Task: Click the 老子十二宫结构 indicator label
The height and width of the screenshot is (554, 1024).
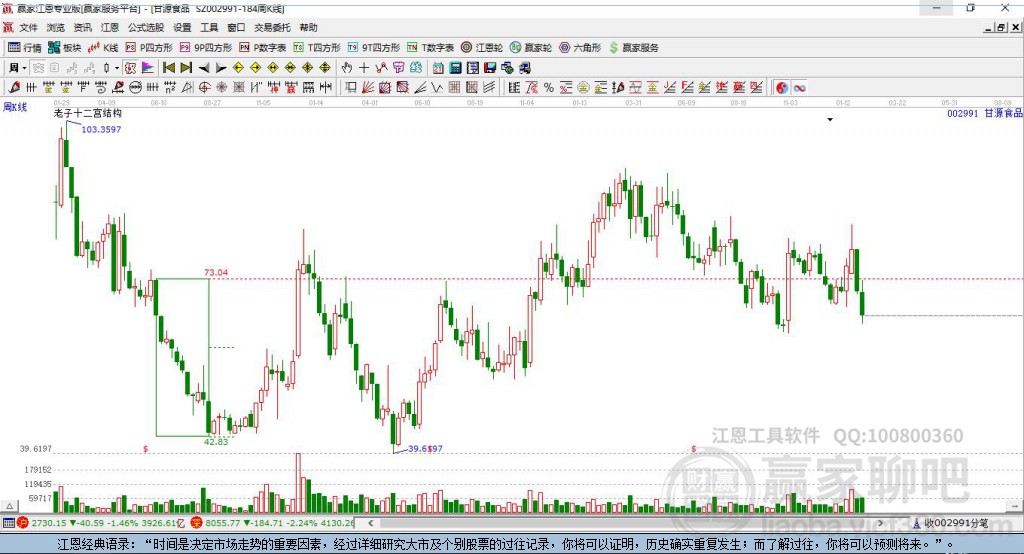Action: 88,113
